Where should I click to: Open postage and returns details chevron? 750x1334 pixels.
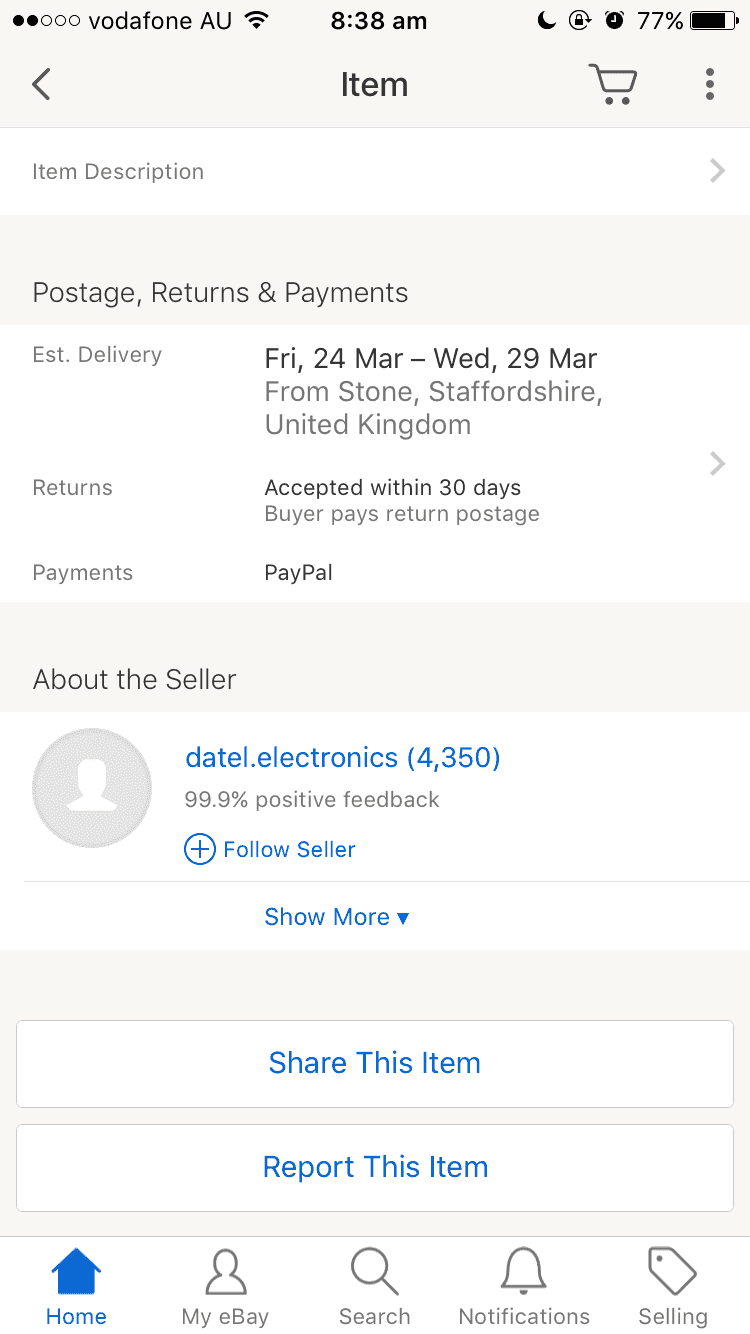(717, 463)
